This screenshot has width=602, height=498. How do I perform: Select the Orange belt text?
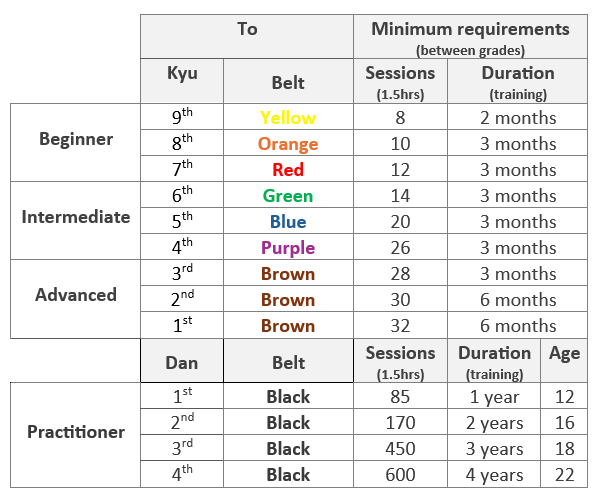coord(288,144)
